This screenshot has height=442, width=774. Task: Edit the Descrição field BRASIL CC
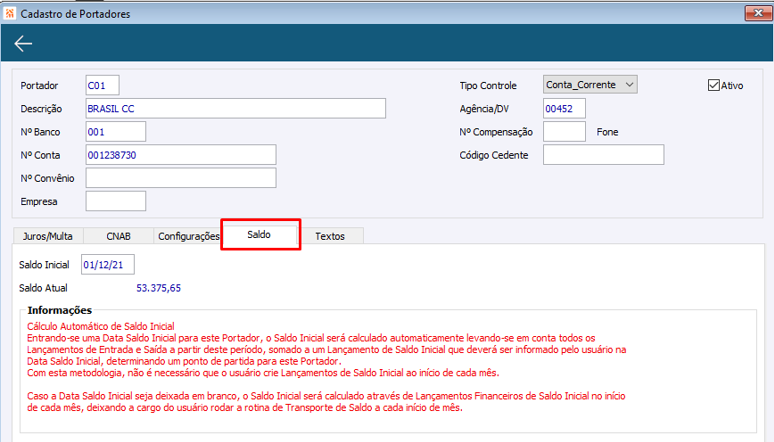[x=235, y=108]
